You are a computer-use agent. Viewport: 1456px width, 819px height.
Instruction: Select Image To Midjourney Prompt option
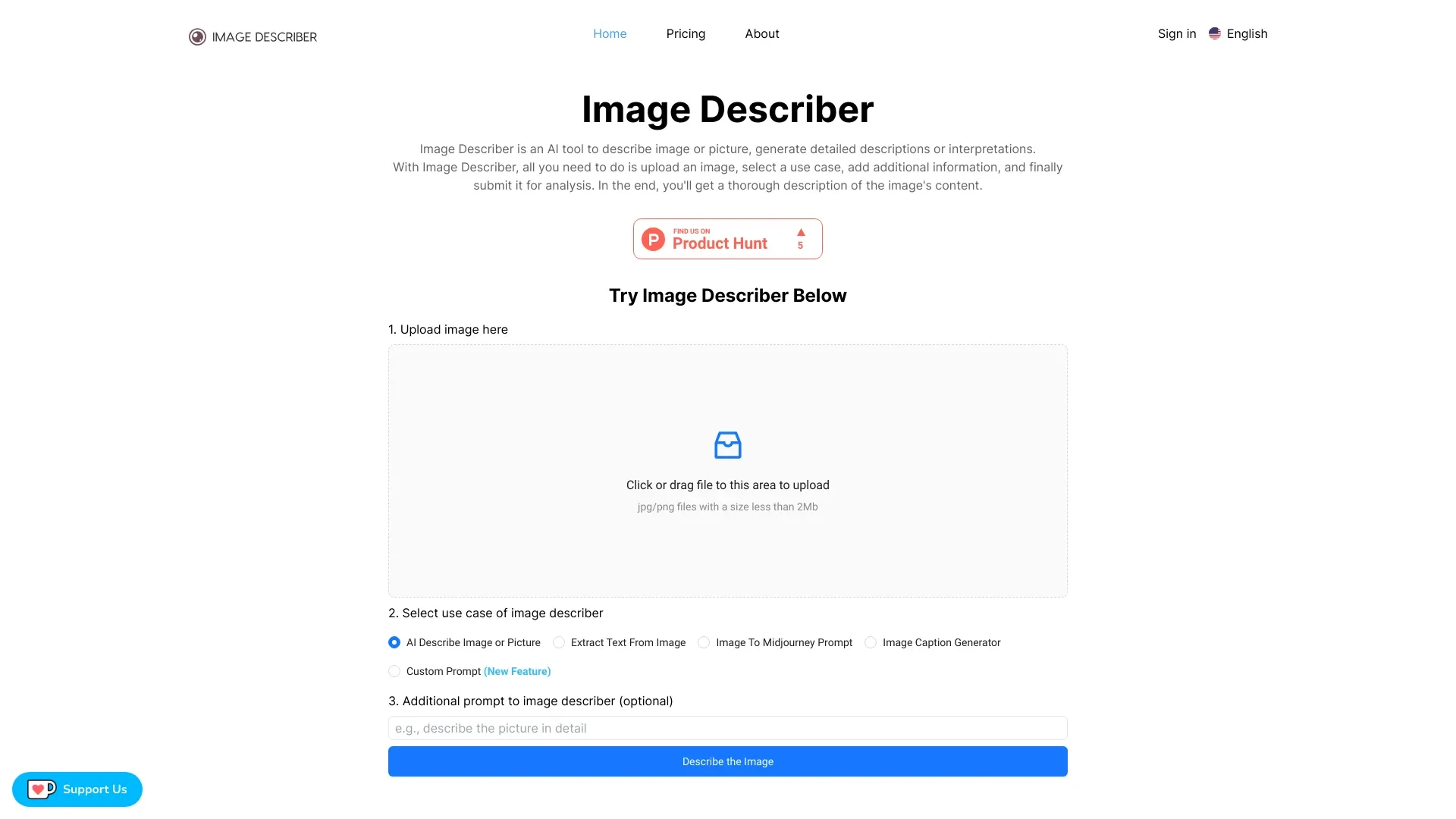pos(703,642)
